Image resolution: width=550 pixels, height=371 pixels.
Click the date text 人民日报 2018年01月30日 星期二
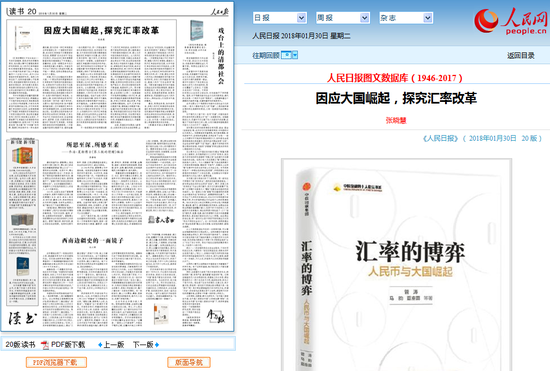301,36
